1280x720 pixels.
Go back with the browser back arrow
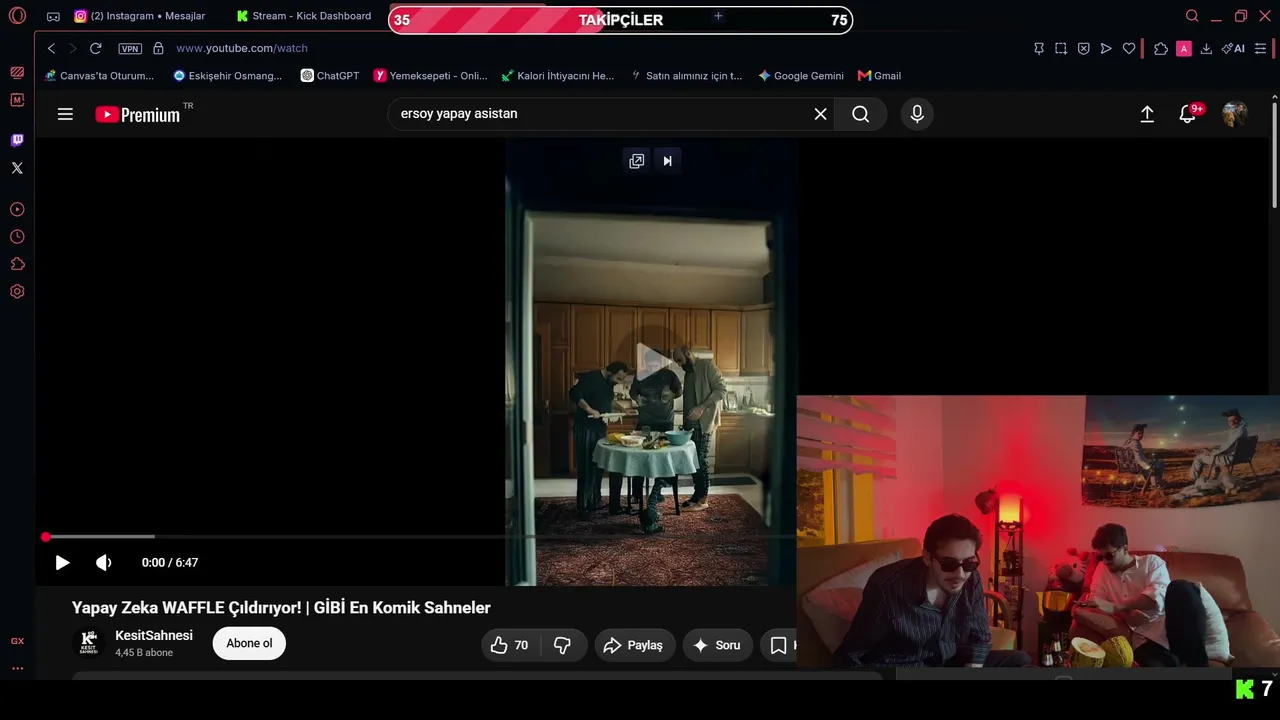(x=51, y=48)
